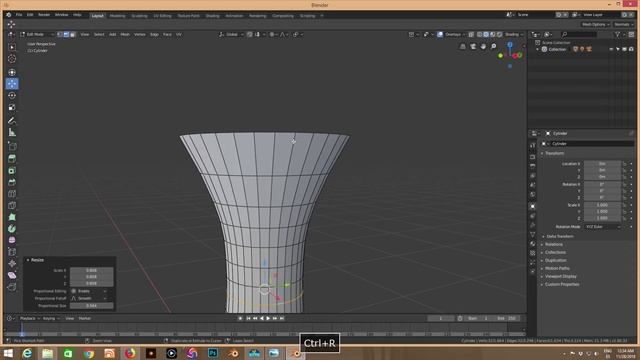
Task: Open Texture properties tab icon
Action: tap(533, 253)
